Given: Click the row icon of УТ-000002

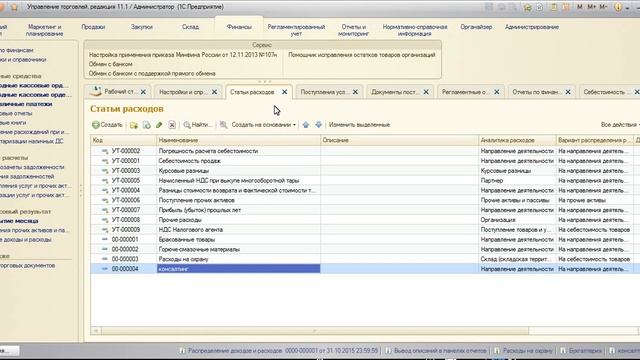Looking at the screenshot, I should point(105,151).
